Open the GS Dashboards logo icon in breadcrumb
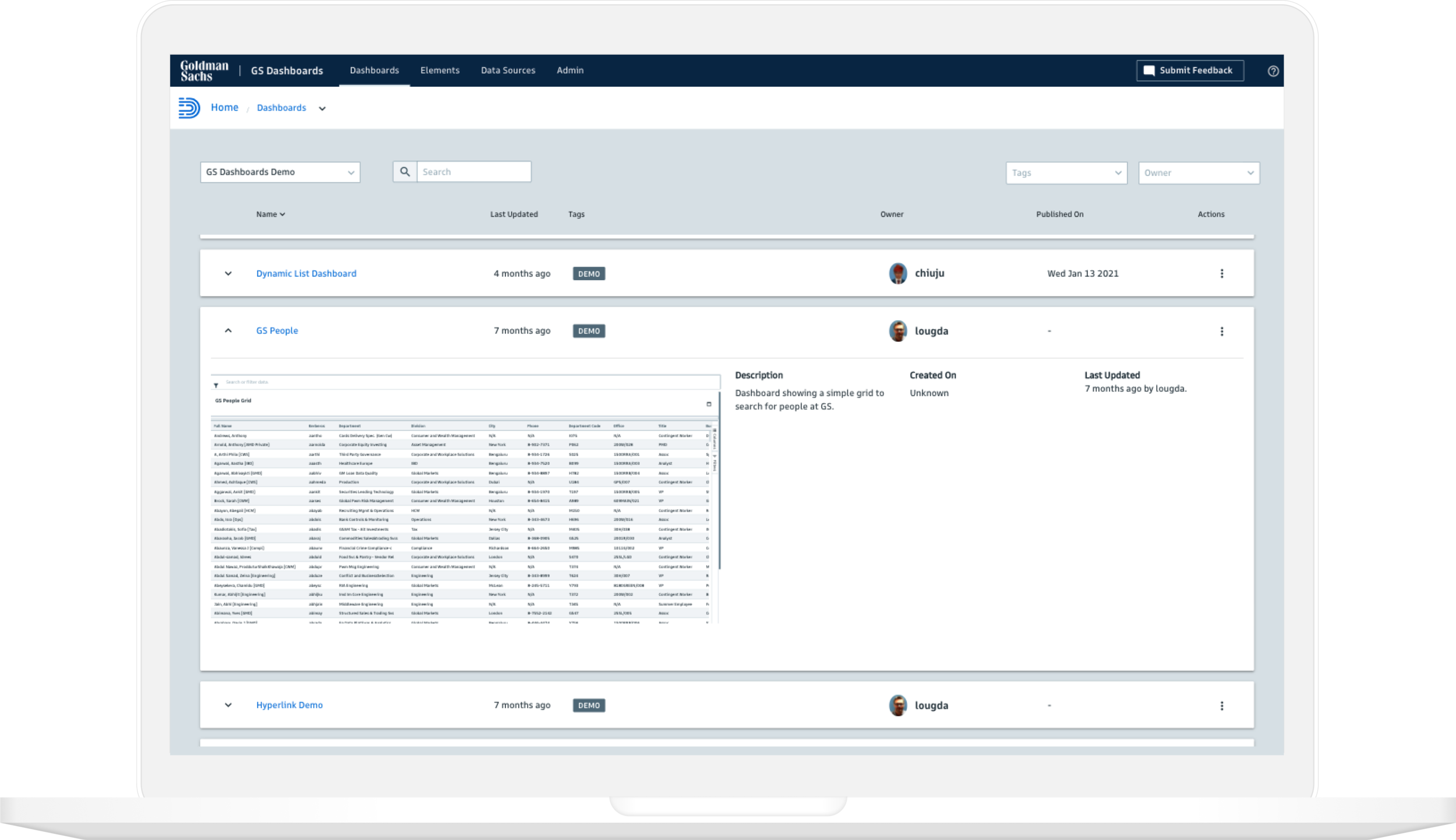Image resolution: width=1456 pixels, height=840 pixels. point(190,107)
